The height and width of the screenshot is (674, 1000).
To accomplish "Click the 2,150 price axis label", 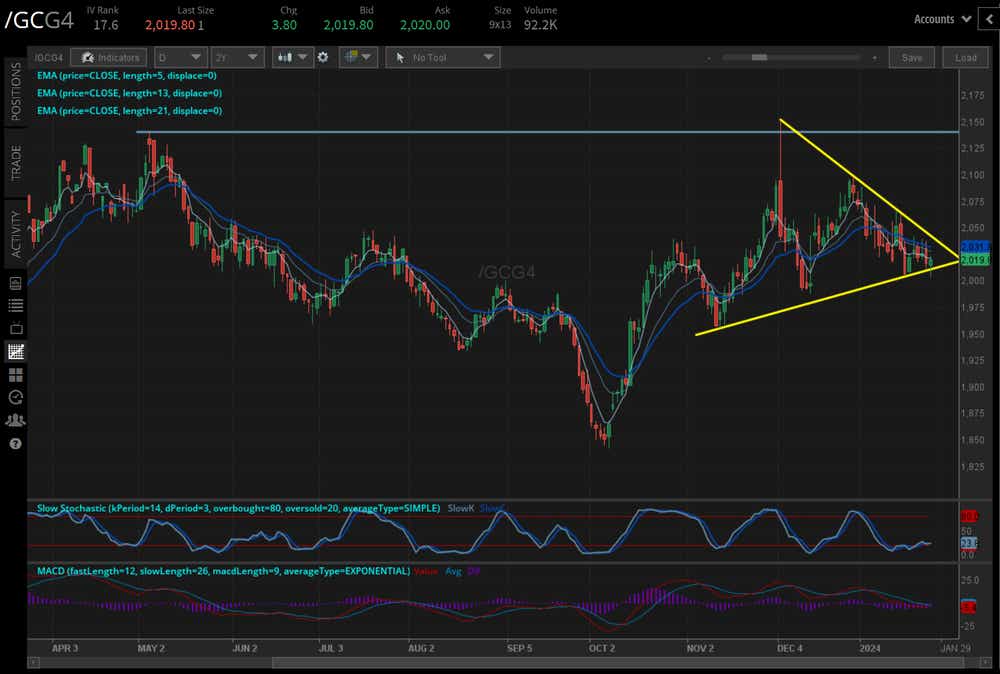I will click(973, 122).
